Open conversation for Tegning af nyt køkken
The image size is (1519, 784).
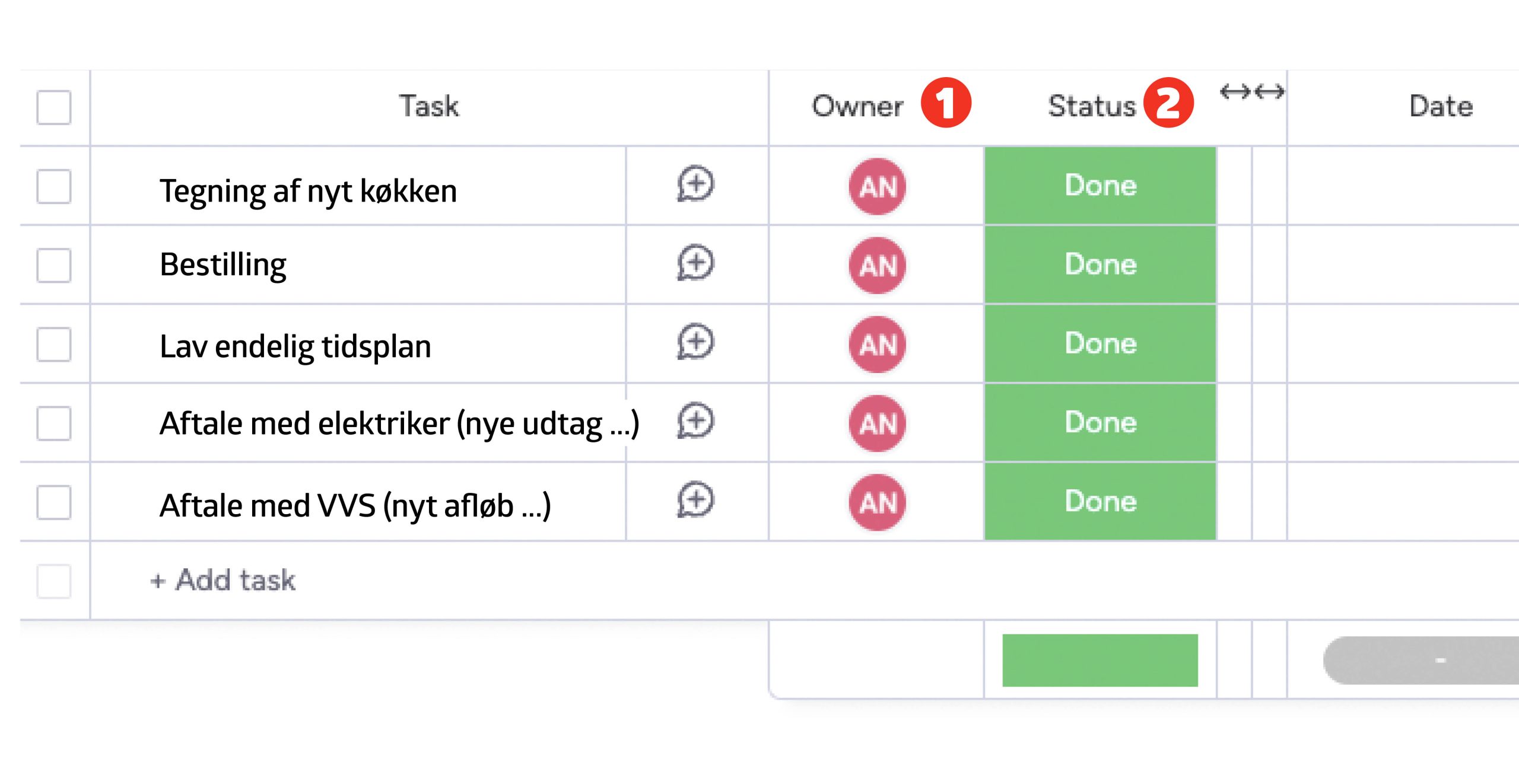click(x=695, y=184)
